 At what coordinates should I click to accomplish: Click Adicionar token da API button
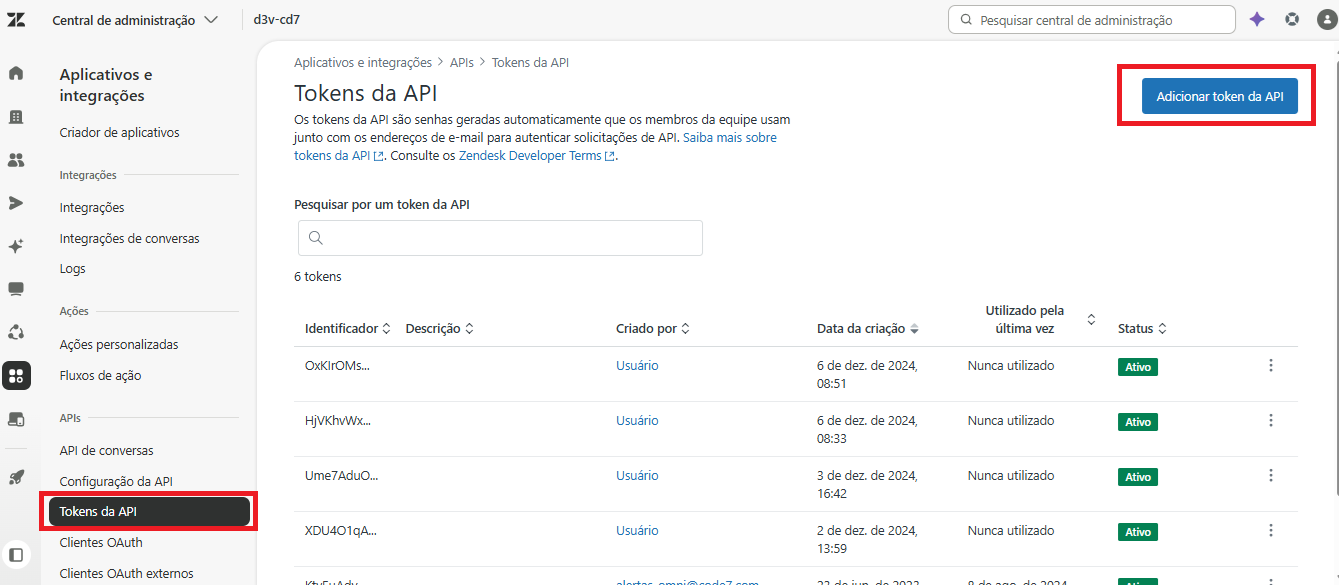click(1220, 97)
